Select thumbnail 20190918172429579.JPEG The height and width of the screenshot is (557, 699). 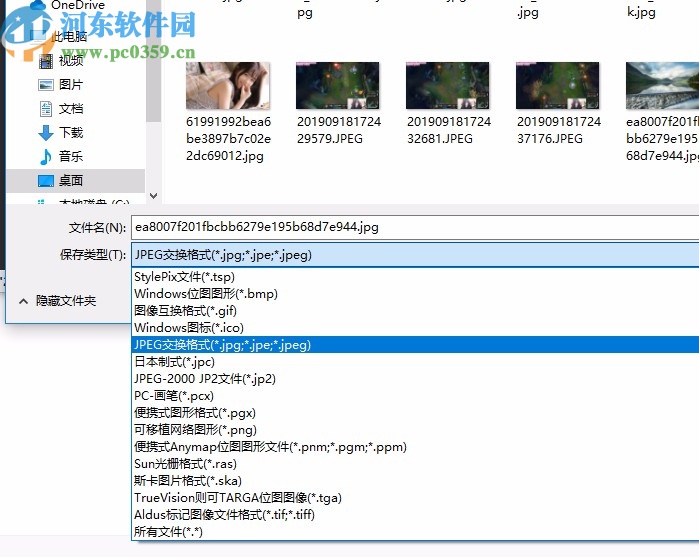tap(337, 86)
